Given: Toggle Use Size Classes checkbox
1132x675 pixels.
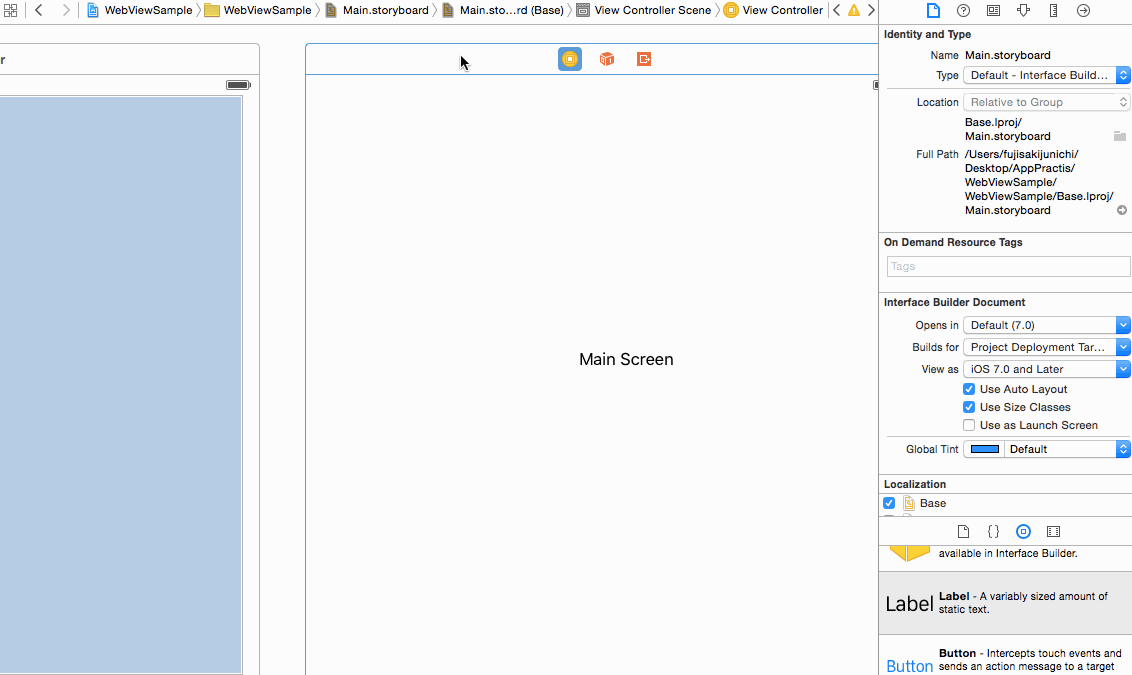Looking at the screenshot, I should (x=969, y=407).
